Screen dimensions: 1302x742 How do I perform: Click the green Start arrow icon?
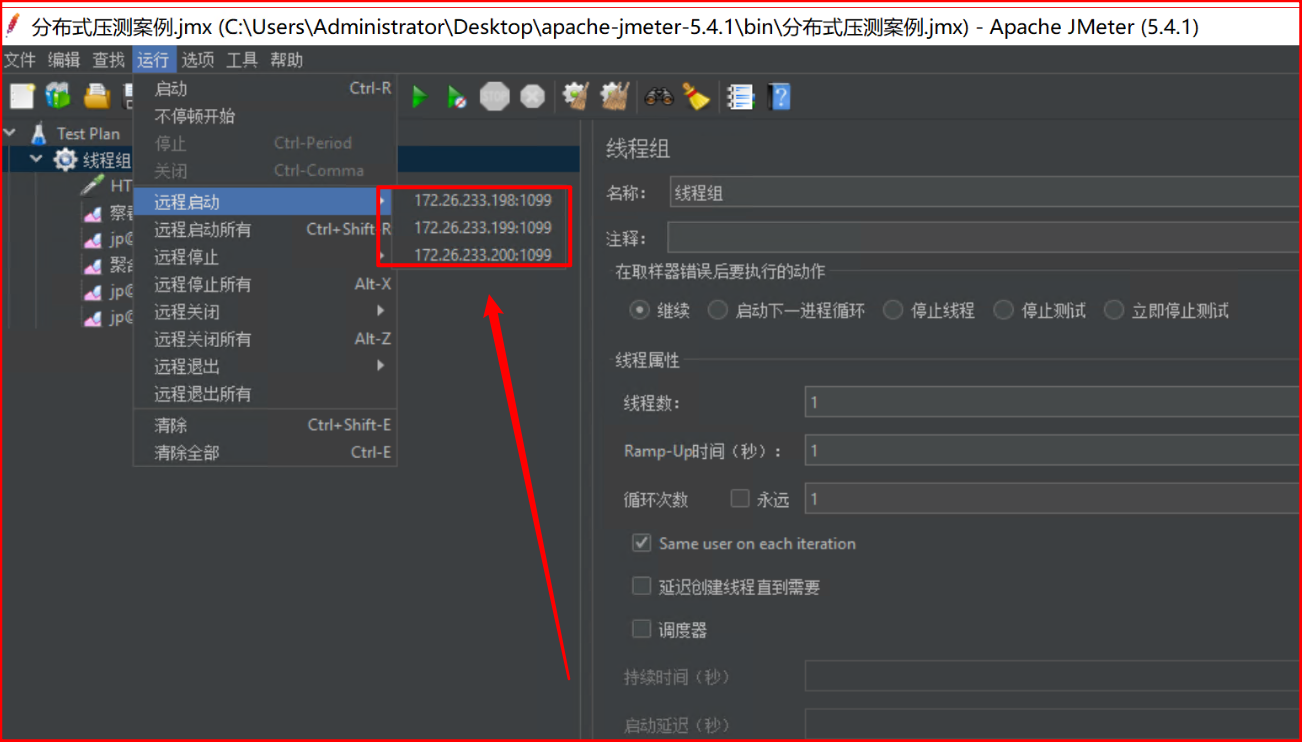pyautogui.click(x=420, y=97)
